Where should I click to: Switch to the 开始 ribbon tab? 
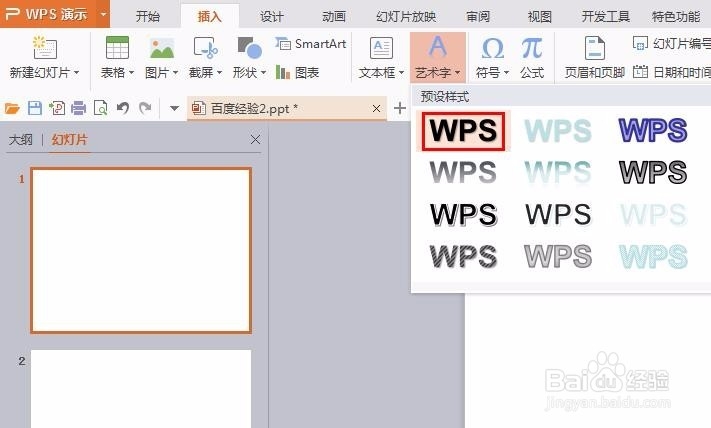coord(148,17)
